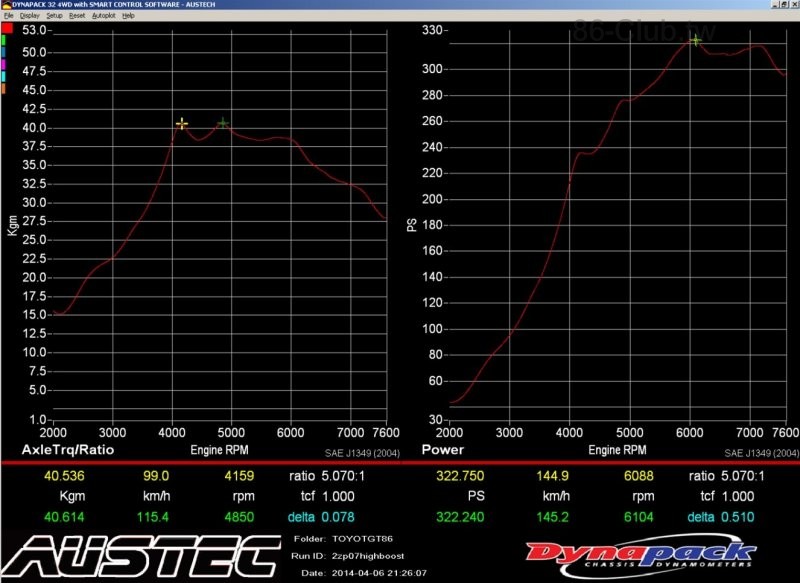Select the orange run color swatch
800x583 pixels.
click(4, 89)
